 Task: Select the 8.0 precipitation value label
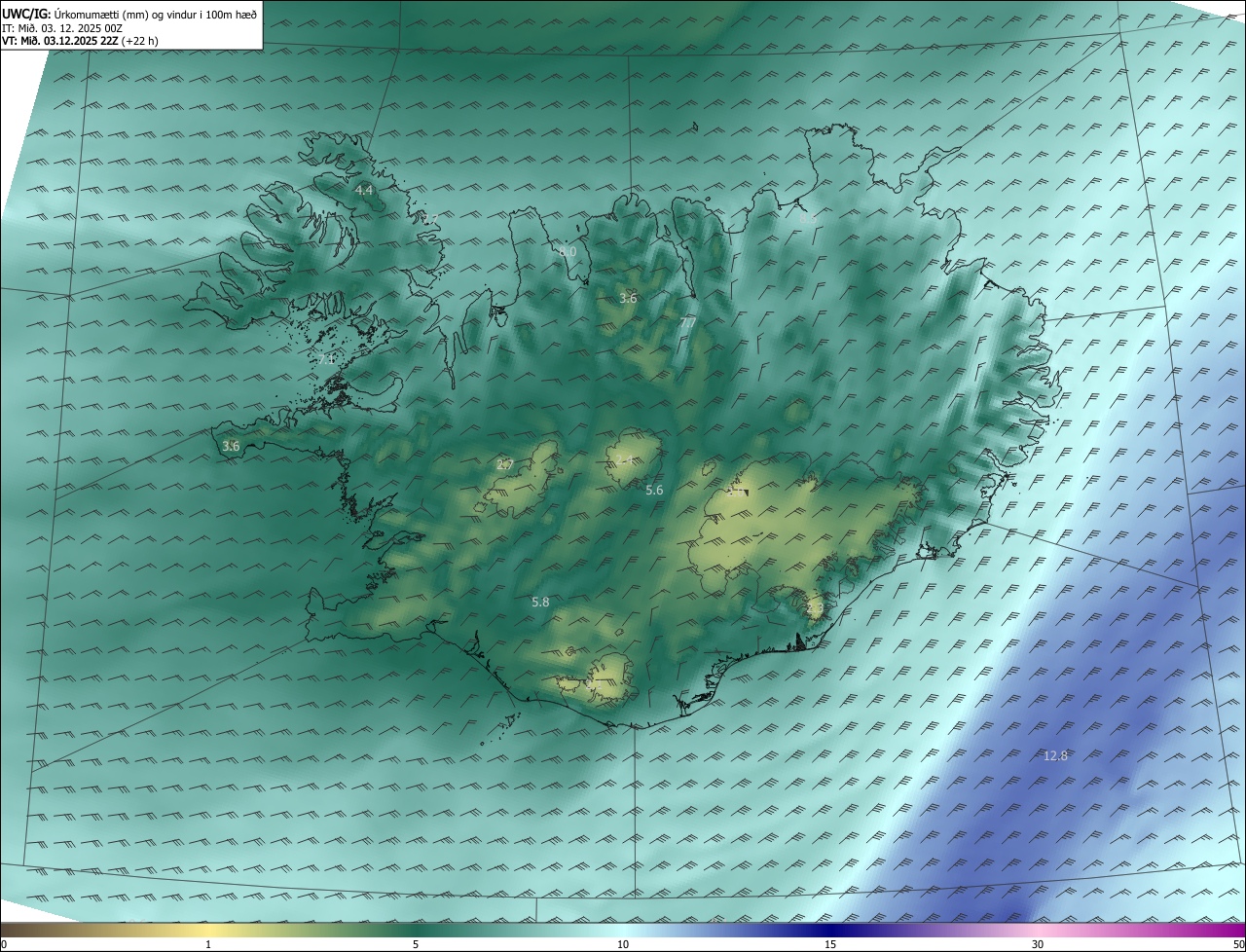point(567,251)
